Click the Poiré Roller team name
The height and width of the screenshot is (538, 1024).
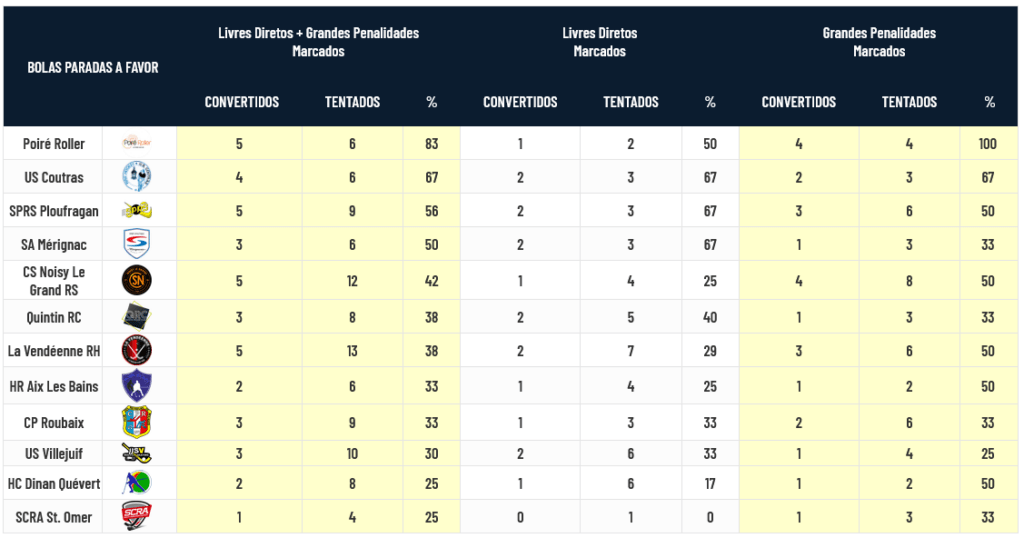[54, 144]
